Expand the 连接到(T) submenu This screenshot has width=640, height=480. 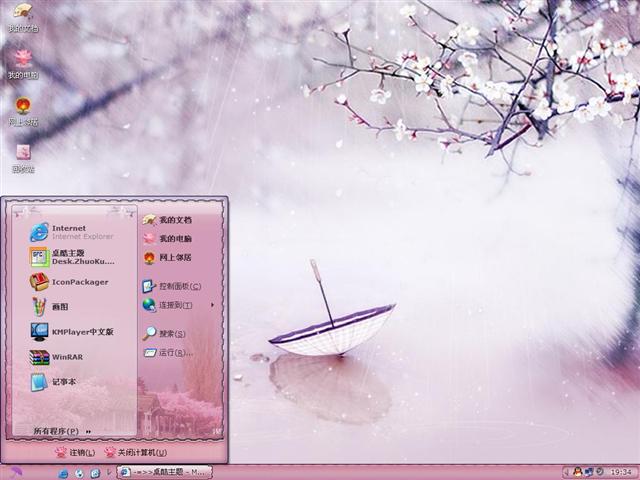click(178, 305)
